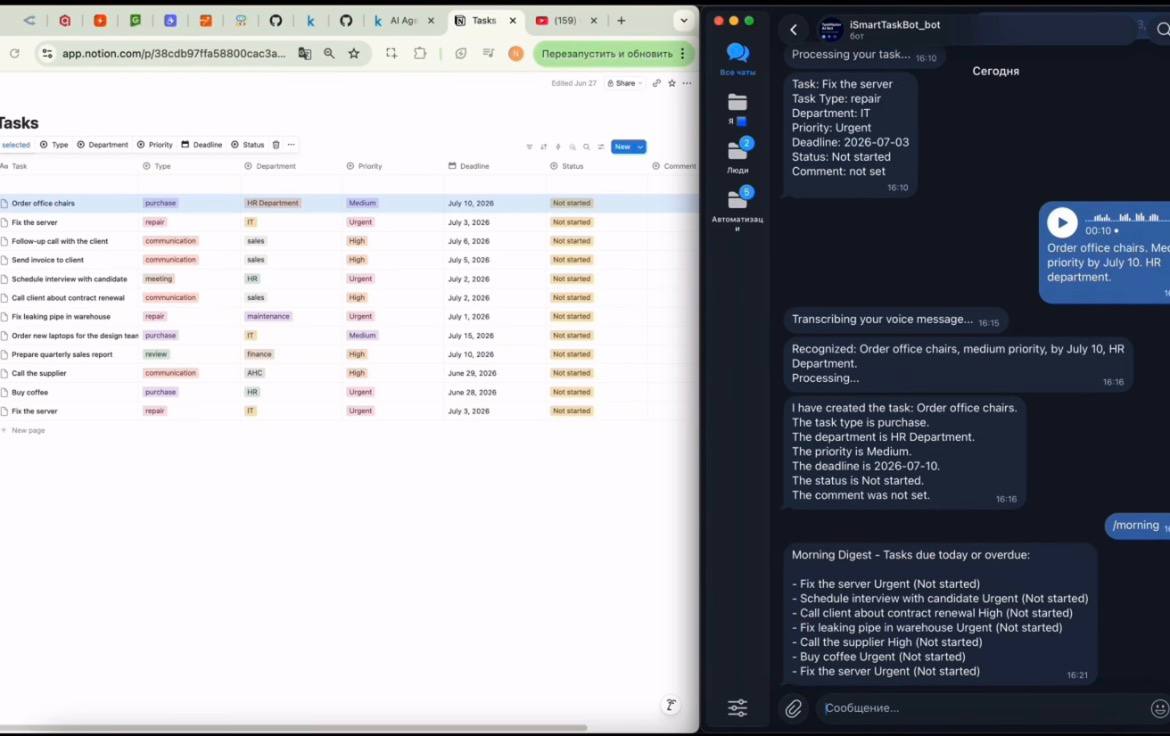Screen dimensions: 1170x736
Task: Focus the Сообщение message input field
Action: tap(981, 708)
